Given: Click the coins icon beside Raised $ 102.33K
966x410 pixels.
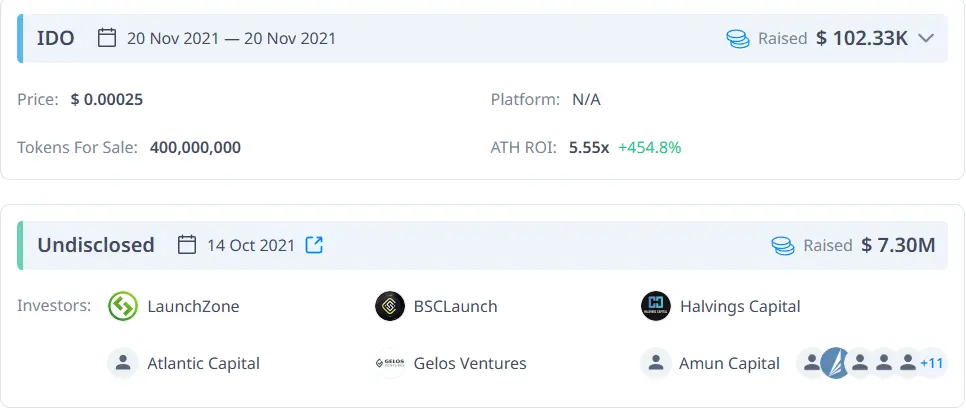Looking at the screenshot, I should pos(738,38).
